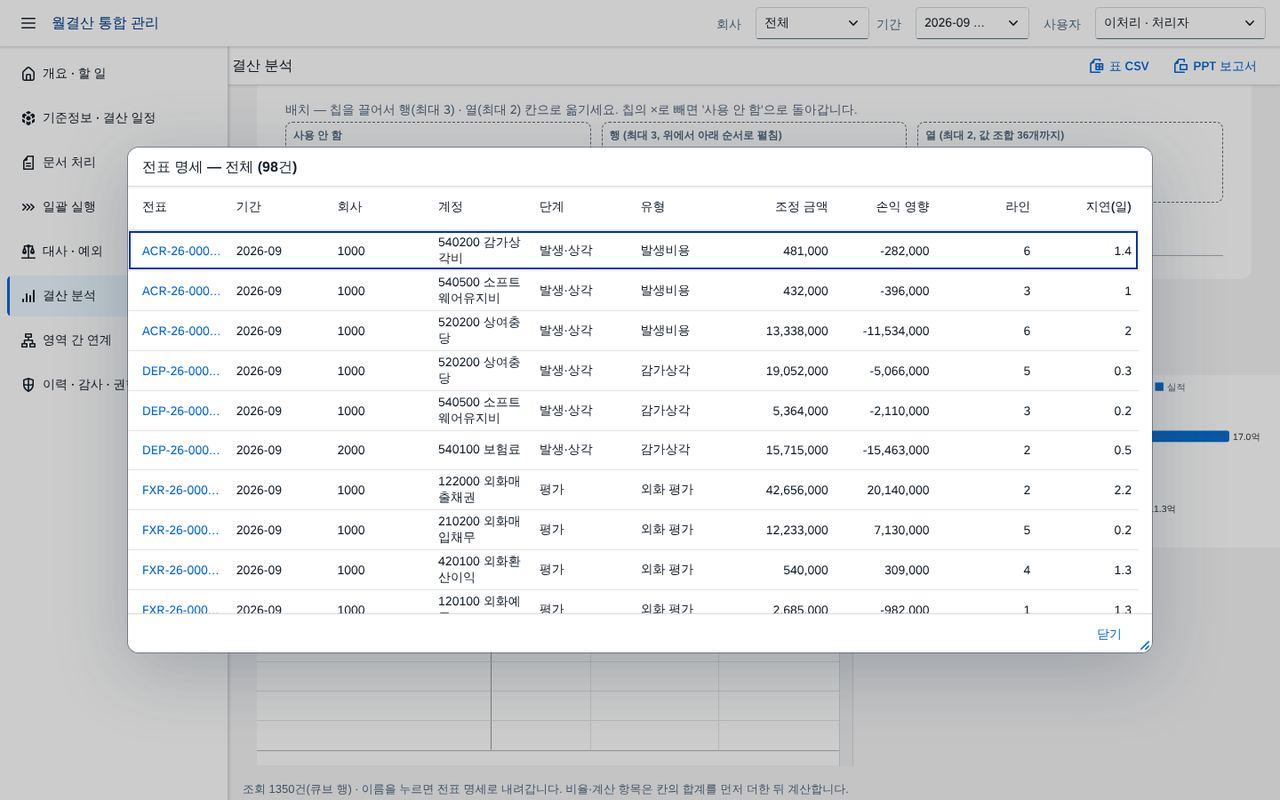Click company cell 2000
The height and width of the screenshot is (800, 1280).
point(351,450)
